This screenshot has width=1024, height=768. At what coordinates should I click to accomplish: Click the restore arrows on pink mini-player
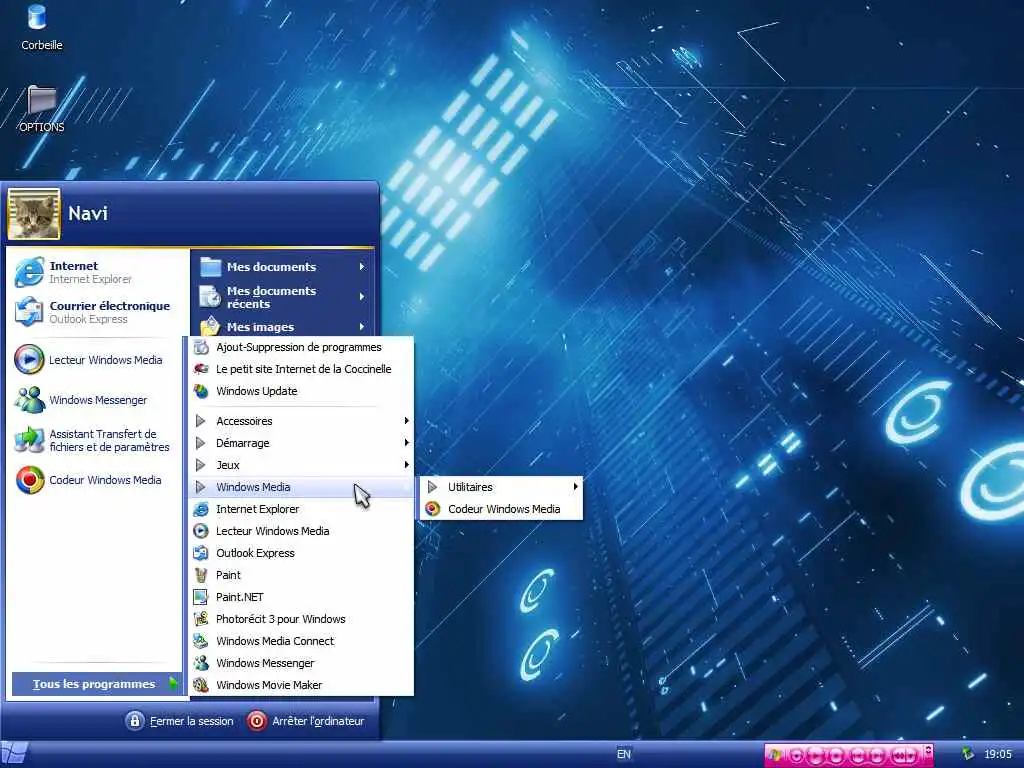tap(928, 750)
